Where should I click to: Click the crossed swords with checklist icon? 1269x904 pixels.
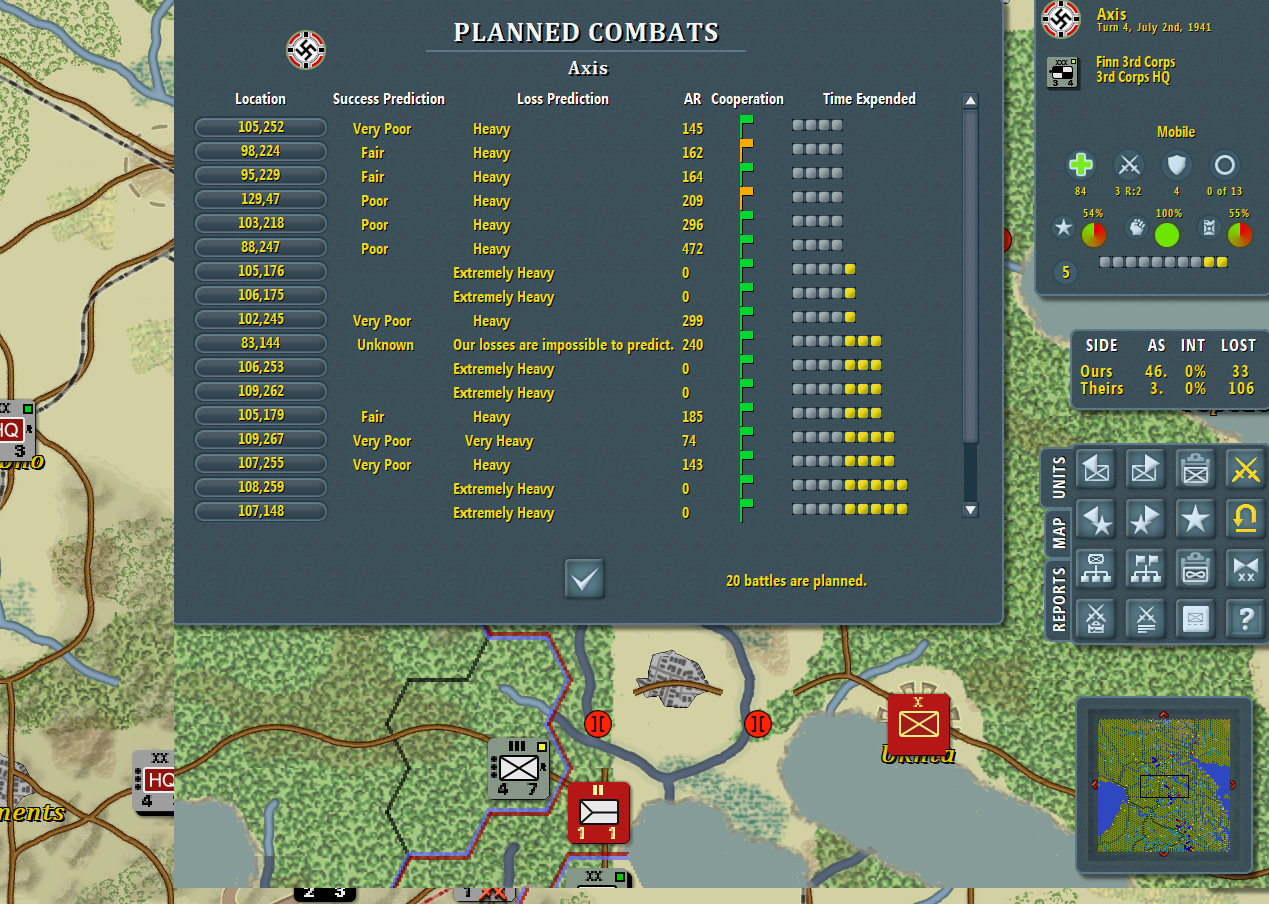coord(1098,619)
